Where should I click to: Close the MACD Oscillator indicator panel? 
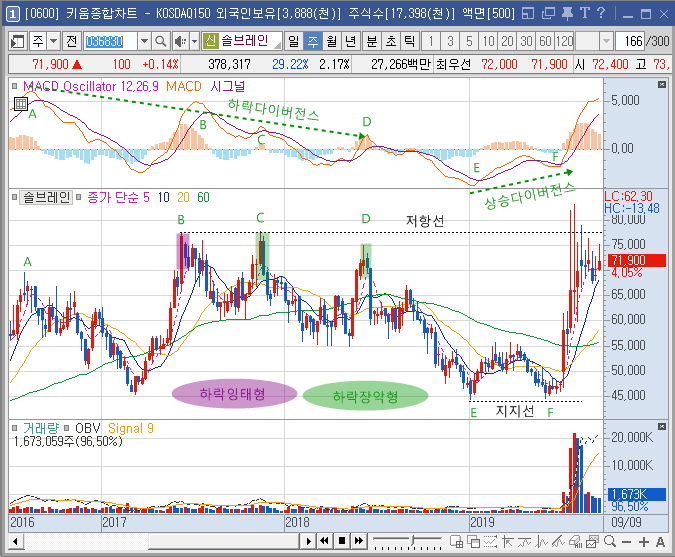pos(662,85)
